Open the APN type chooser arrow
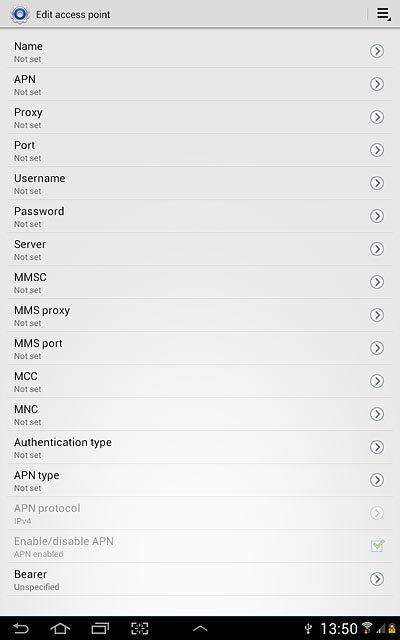This screenshot has width=400, height=640. (377, 480)
